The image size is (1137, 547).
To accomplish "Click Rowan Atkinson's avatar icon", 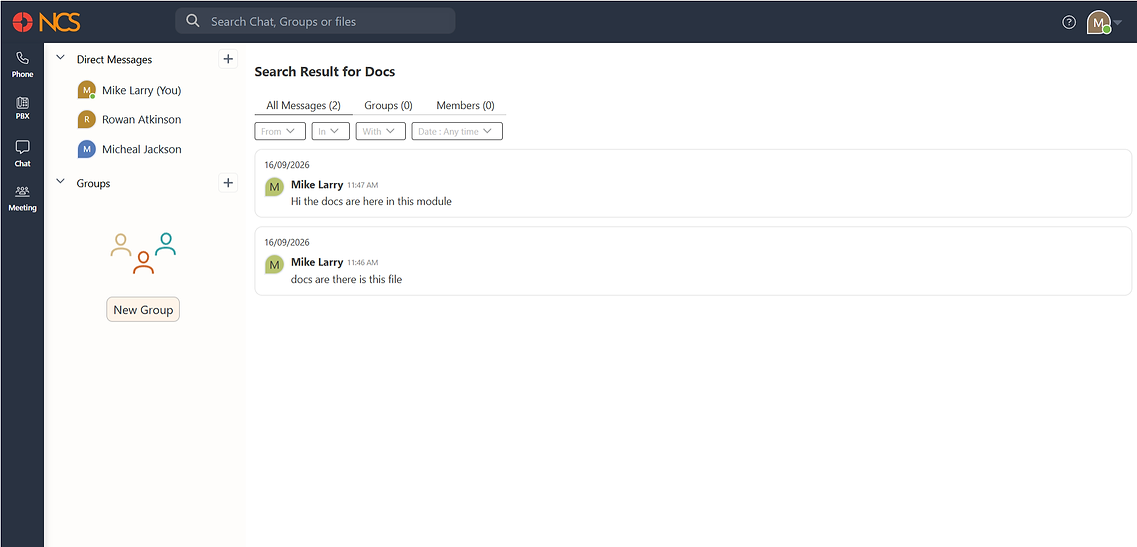I will pos(87,119).
